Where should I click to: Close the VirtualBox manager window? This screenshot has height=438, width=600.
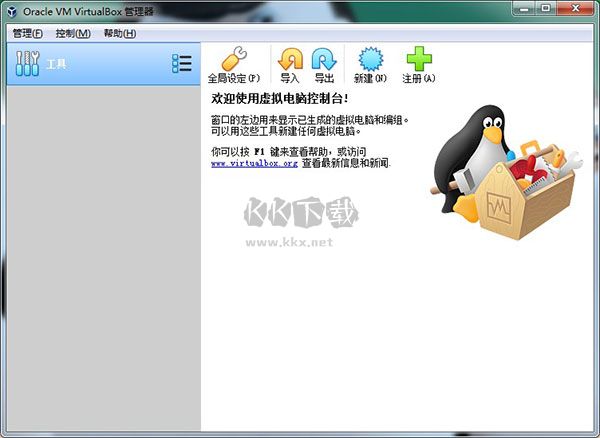click(x=576, y=8)
